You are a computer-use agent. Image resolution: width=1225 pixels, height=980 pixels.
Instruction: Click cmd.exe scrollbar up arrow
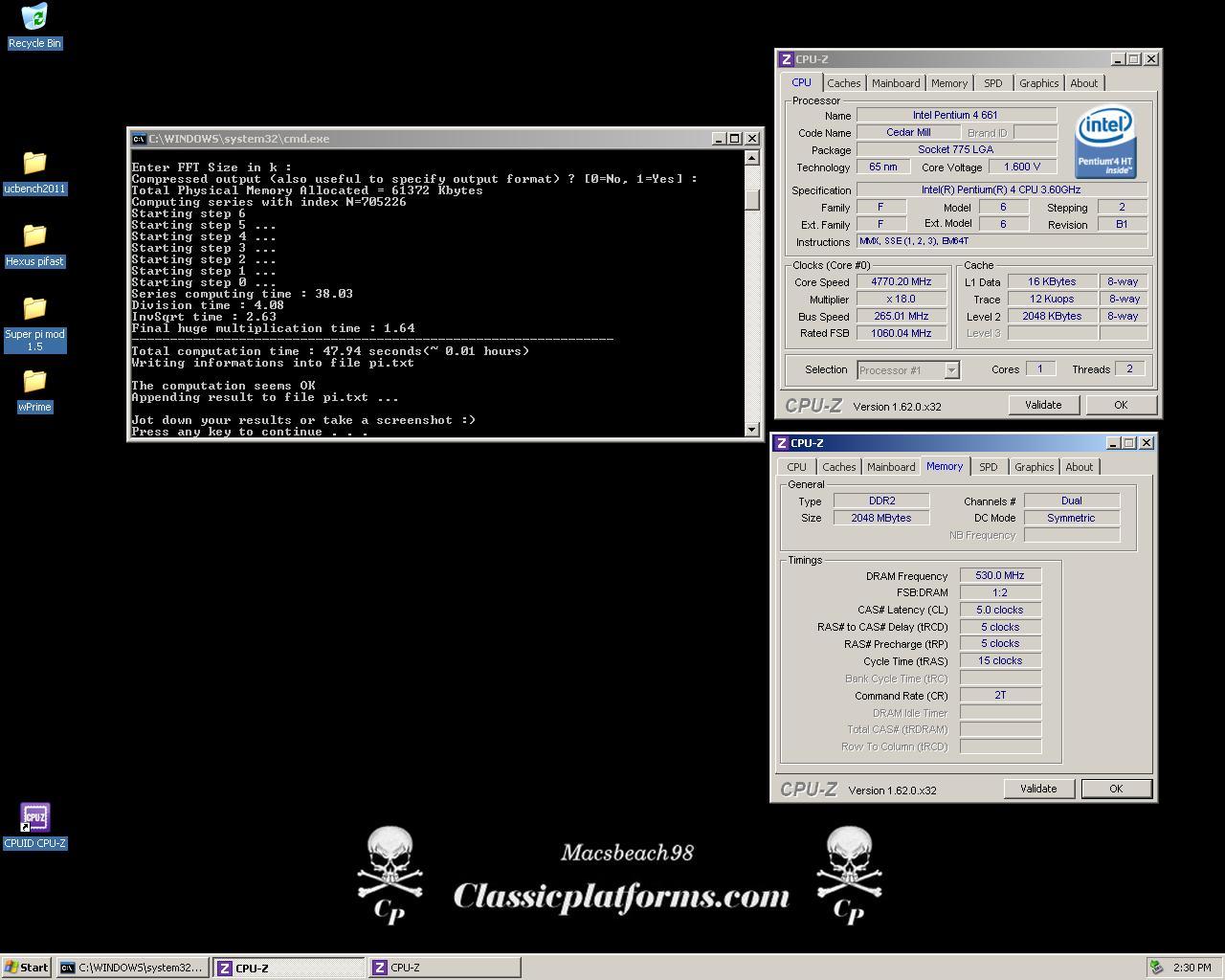[752, 159]
